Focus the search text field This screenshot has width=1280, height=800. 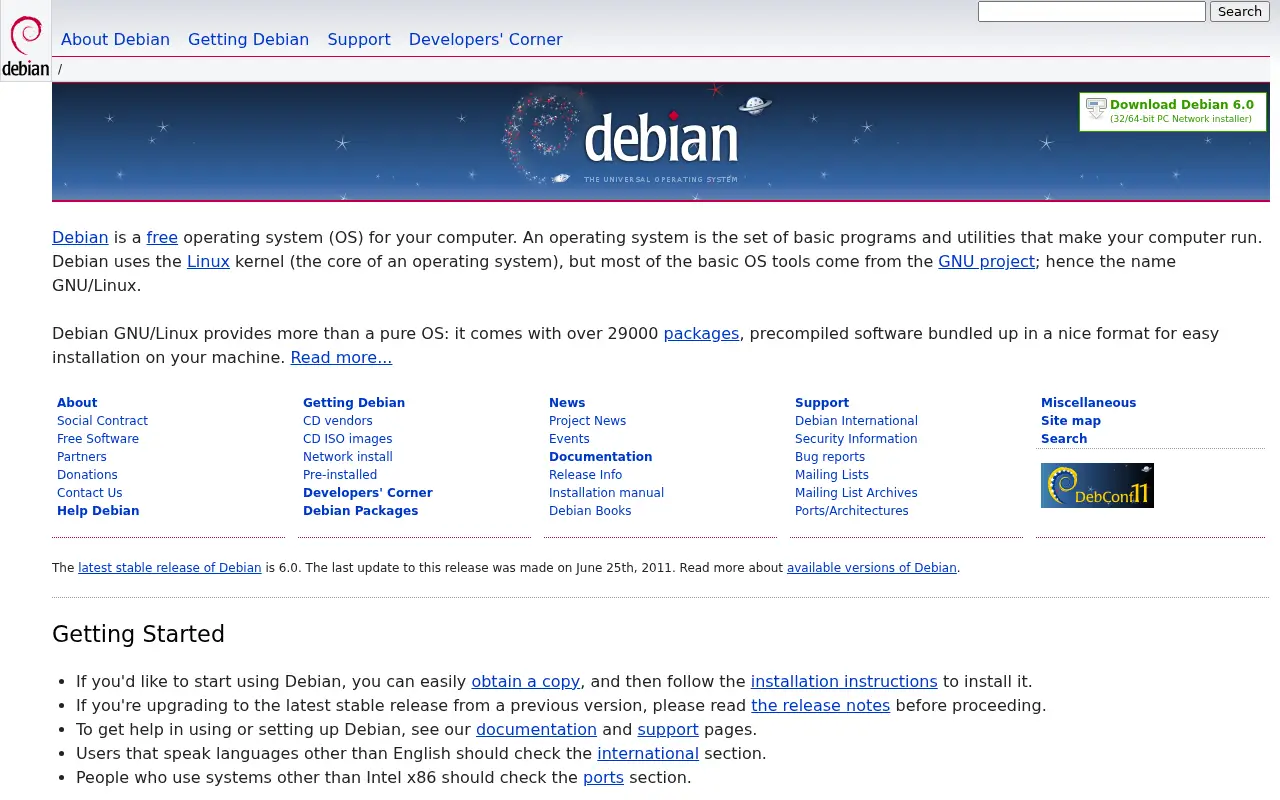click(1091, 12)
